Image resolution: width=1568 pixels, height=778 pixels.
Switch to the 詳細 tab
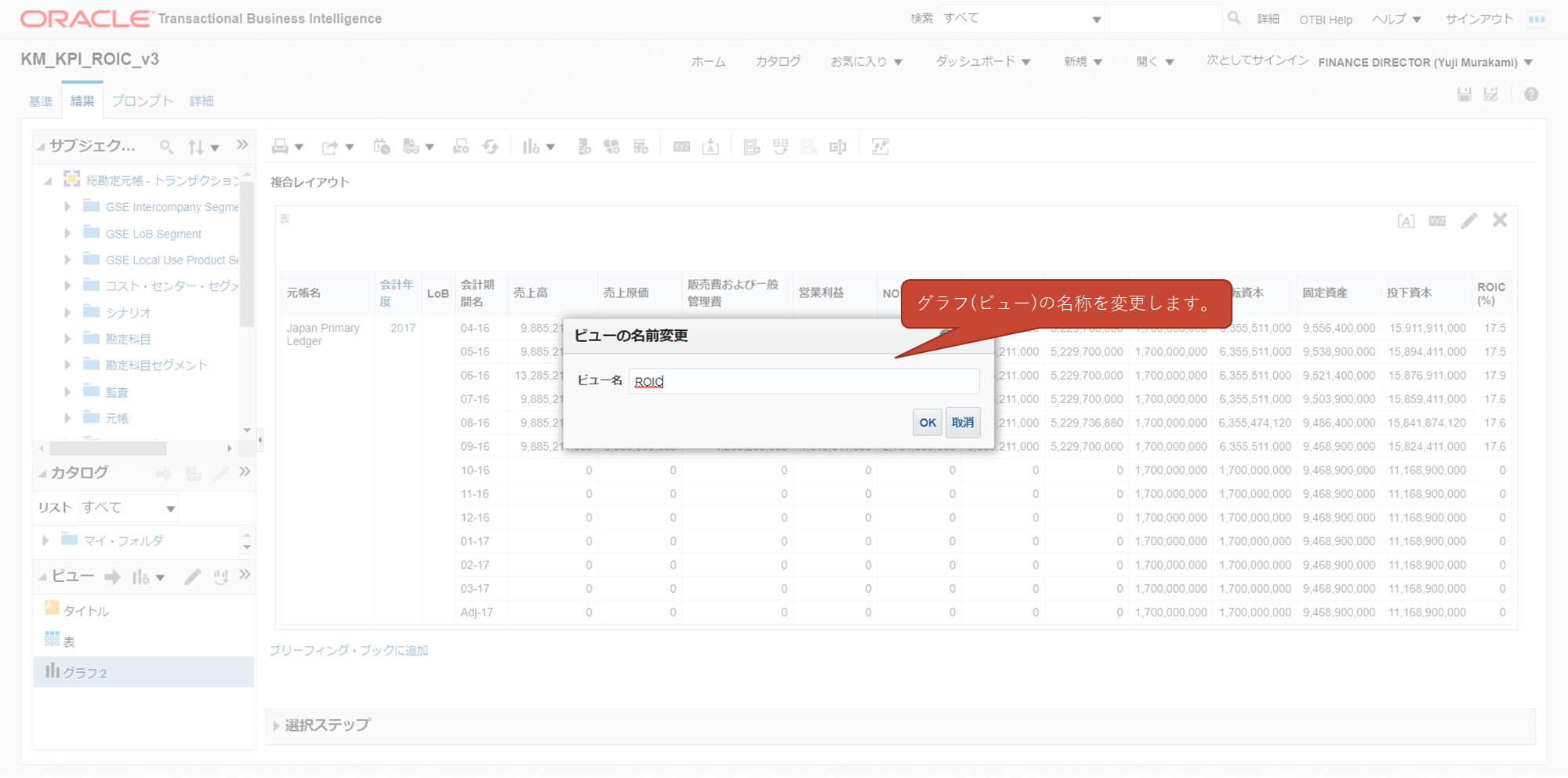pos(201,101)
